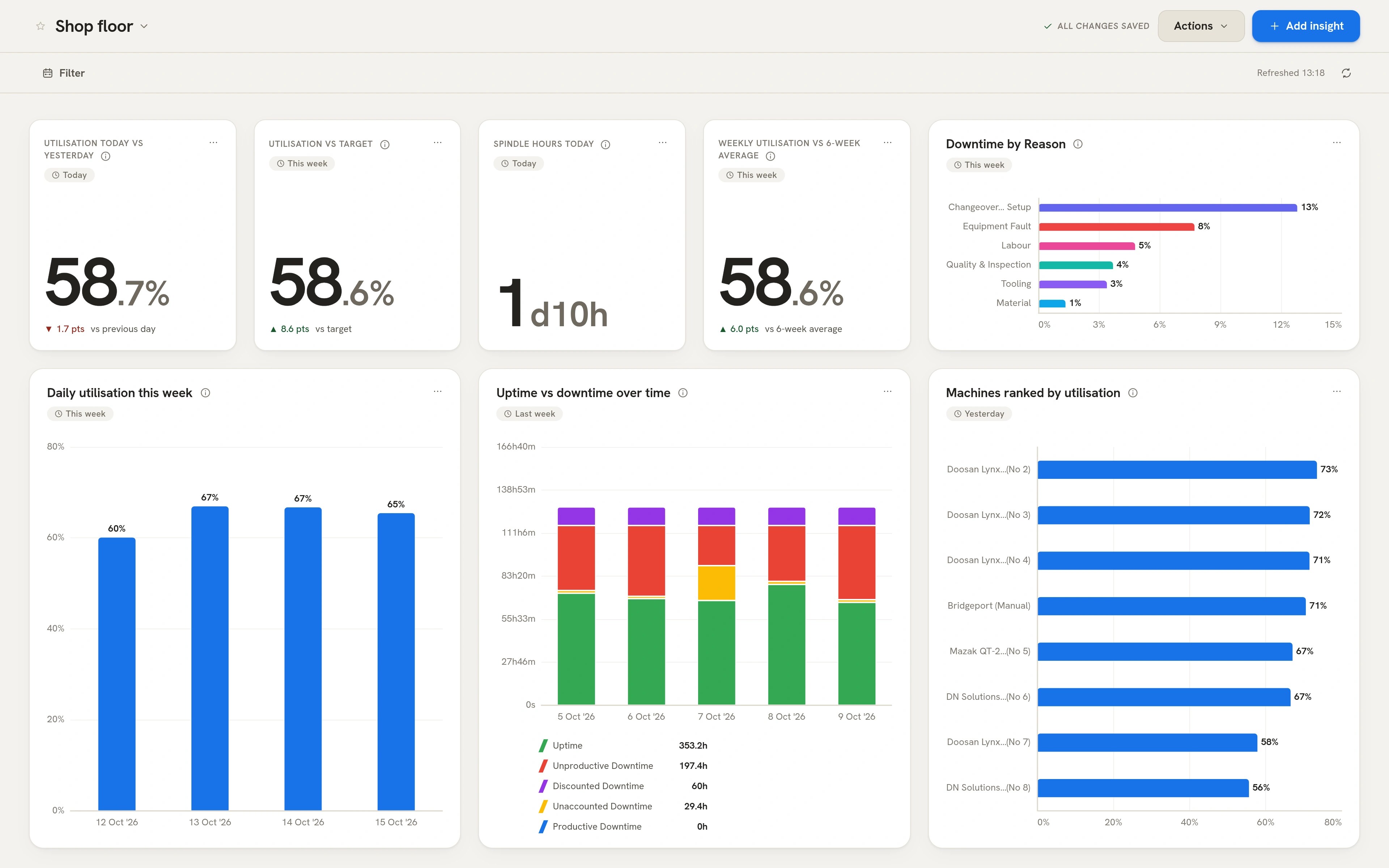Open more options on Downtime by Reason card

click(1337, 142)
